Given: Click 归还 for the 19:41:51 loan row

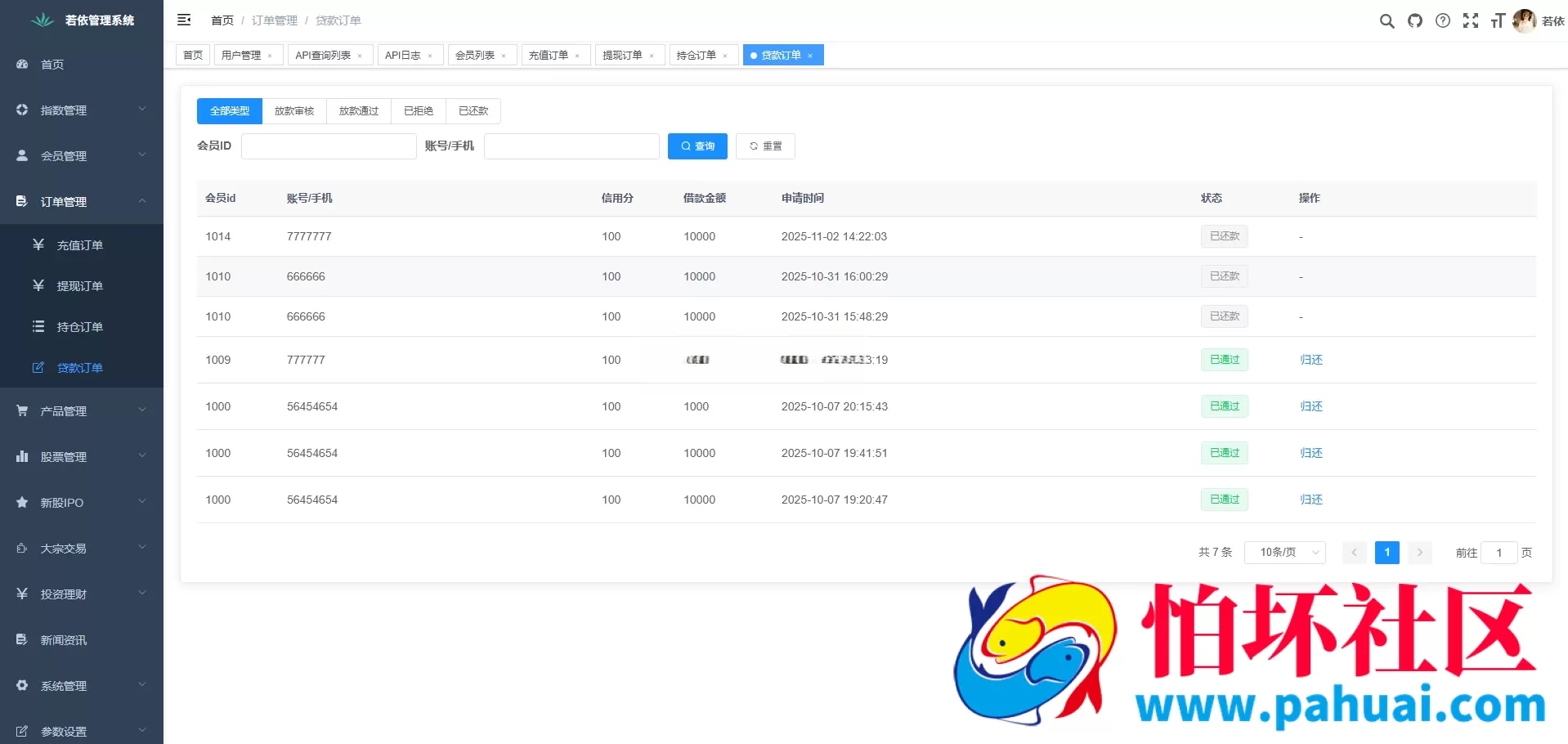Looking at the screenshot, I should [x=1311, y=453].
